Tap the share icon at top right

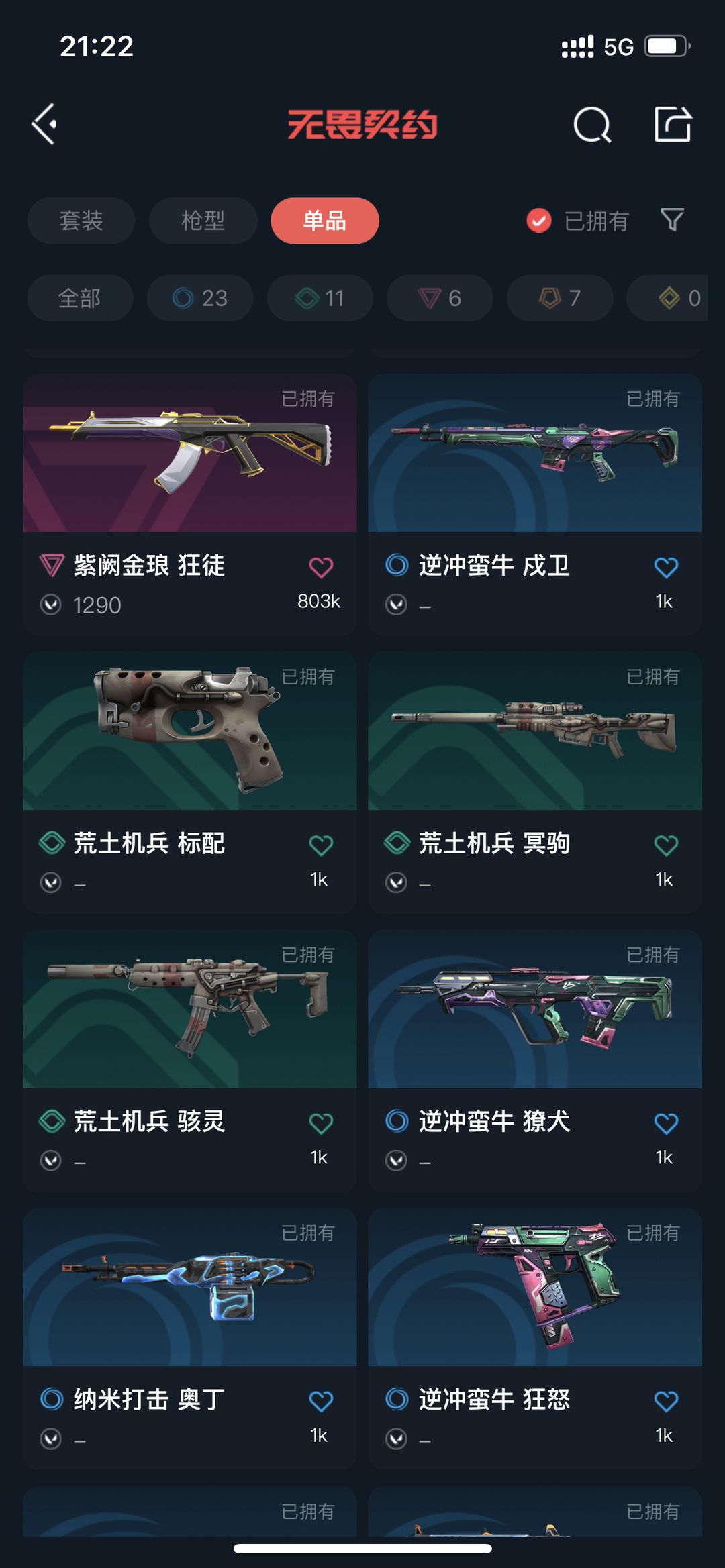pos(673,124)
